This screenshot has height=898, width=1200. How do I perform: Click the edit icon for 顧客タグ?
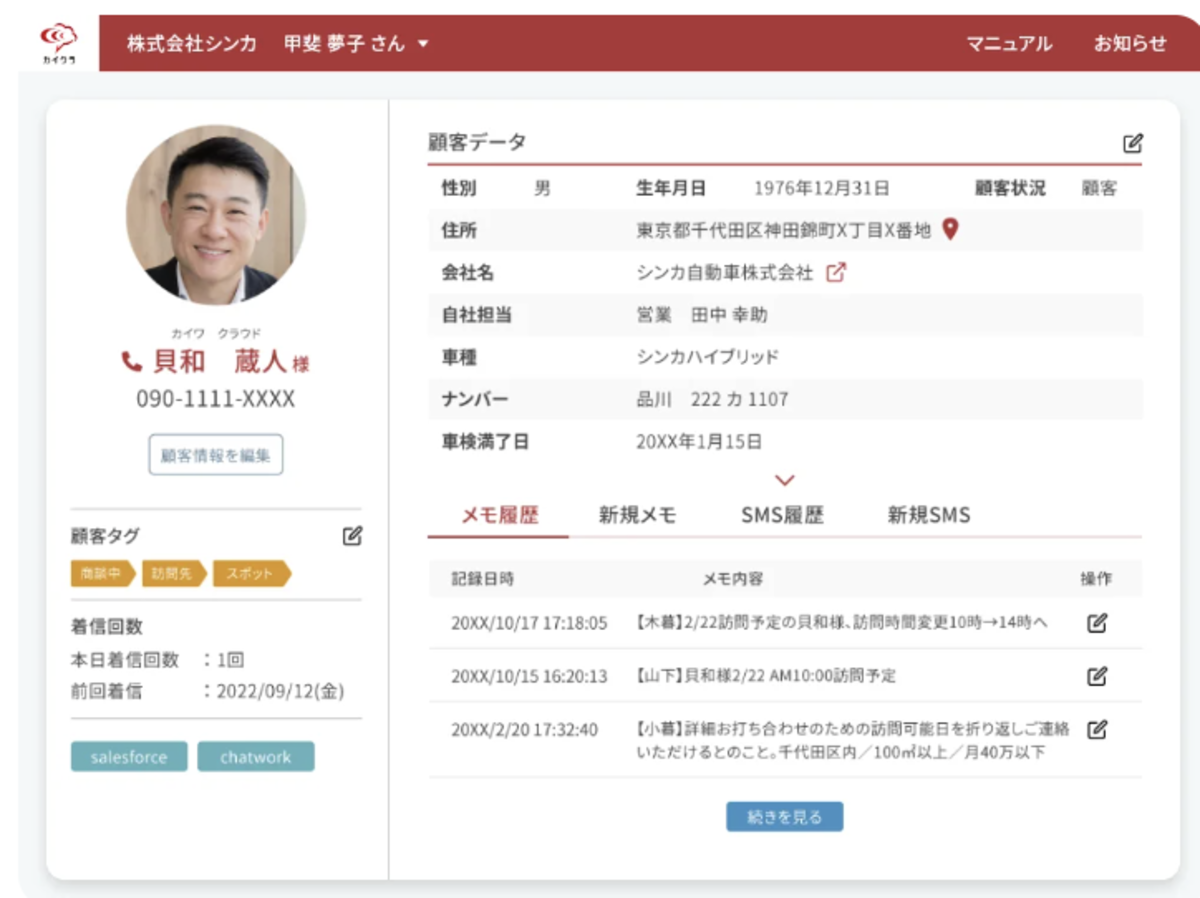(x=352, y=536)
